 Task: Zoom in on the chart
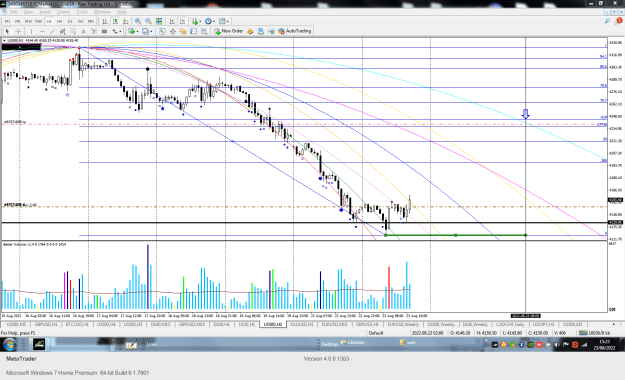pyautogui.click(x=138, y=21)
